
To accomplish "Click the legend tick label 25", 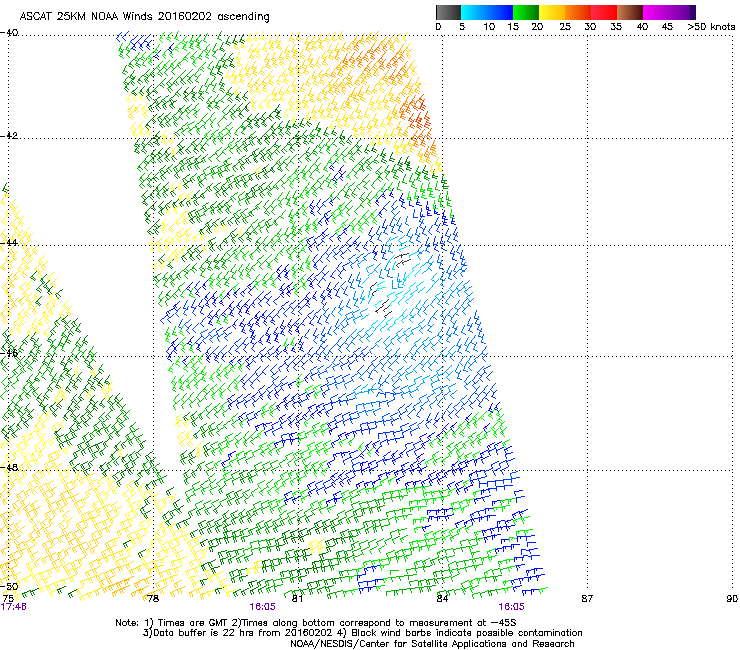I will point(565,27).
